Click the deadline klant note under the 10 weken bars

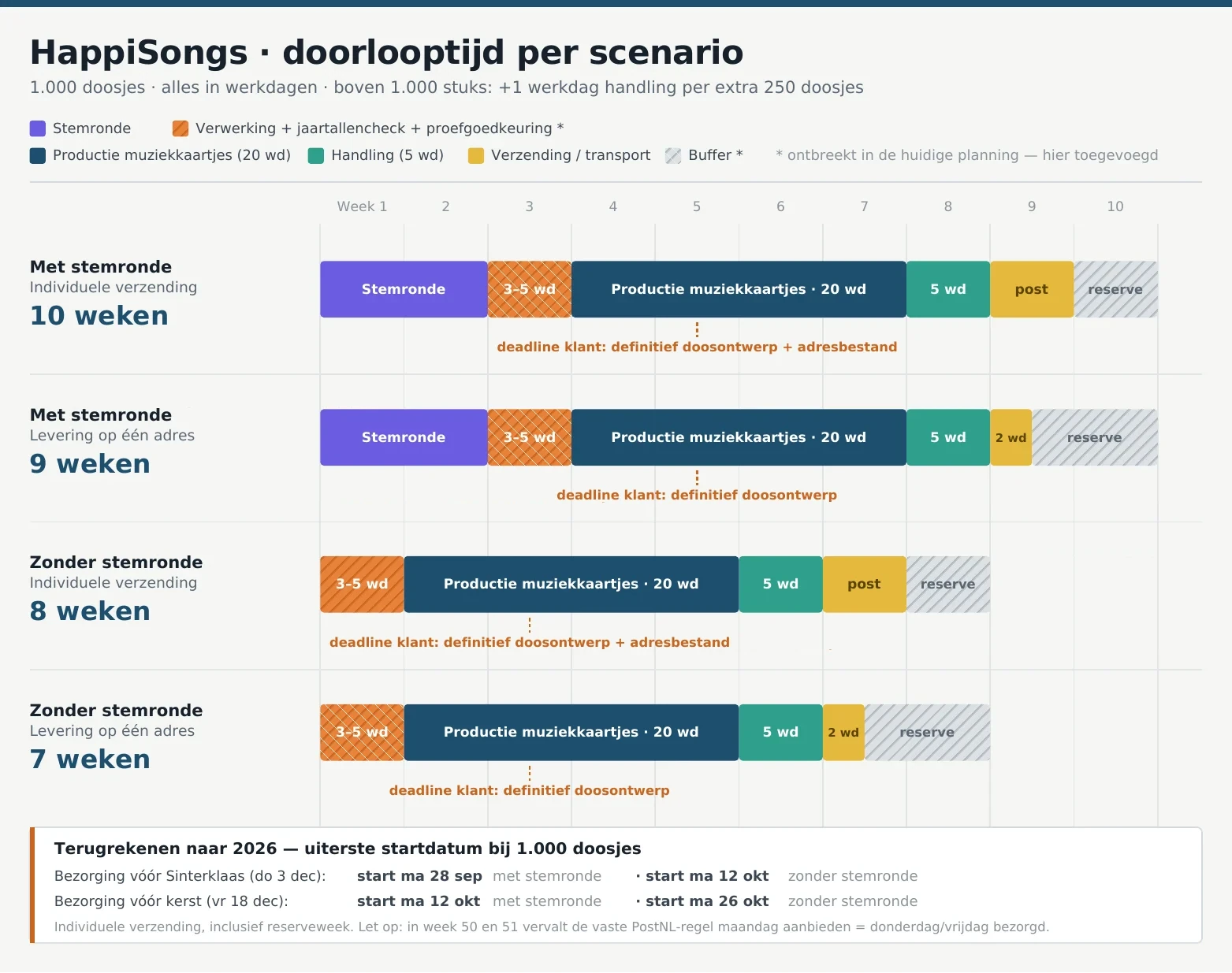697,347
